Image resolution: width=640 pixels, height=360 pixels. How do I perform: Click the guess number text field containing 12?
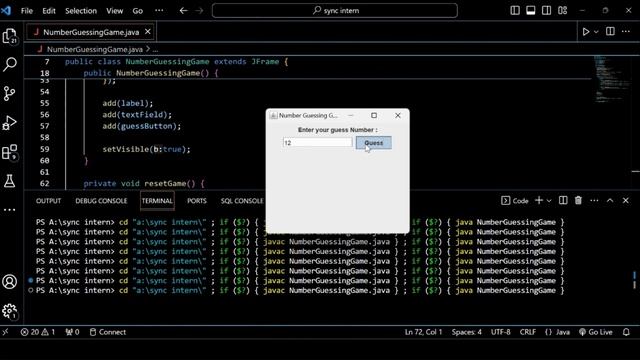click(x=318, y=142)
